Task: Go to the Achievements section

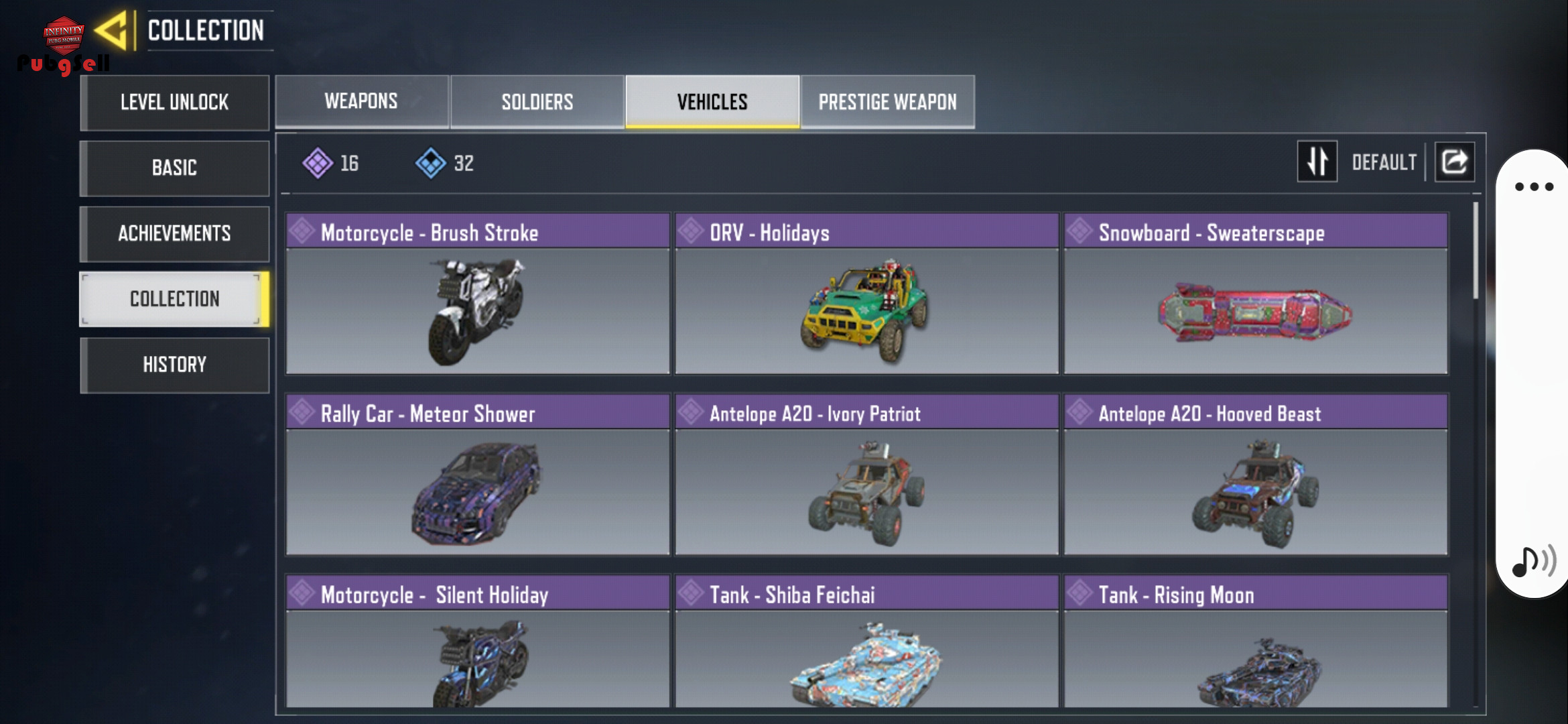Action: 174,233
